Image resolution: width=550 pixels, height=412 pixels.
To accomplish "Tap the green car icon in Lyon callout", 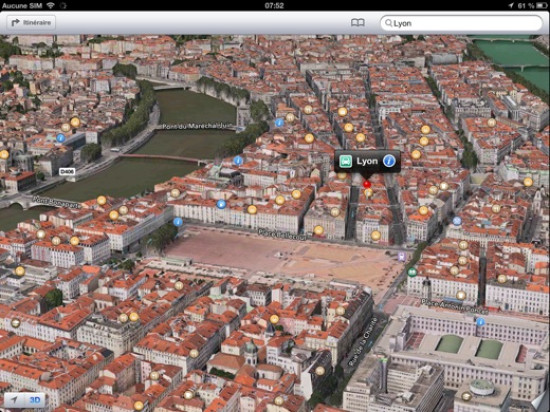I will pyautogui.click(x=346, y=161).
